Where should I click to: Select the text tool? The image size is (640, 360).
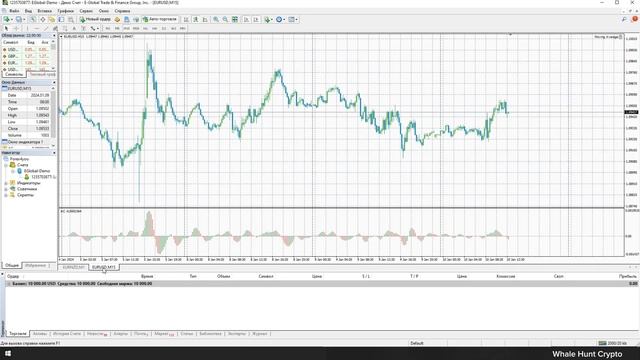pyautogui.click(x=74, y=29)
